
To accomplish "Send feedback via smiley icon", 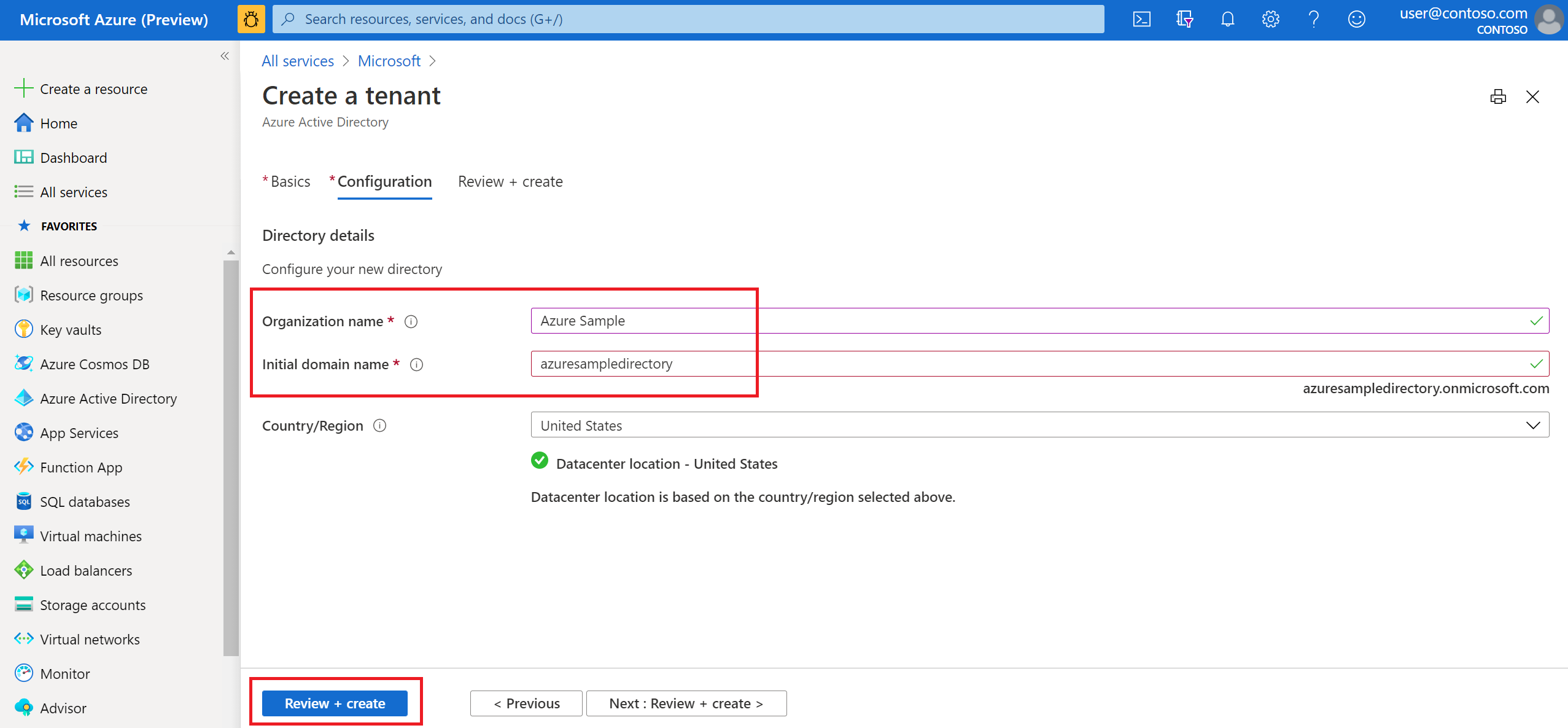I will pos(1357,18).
